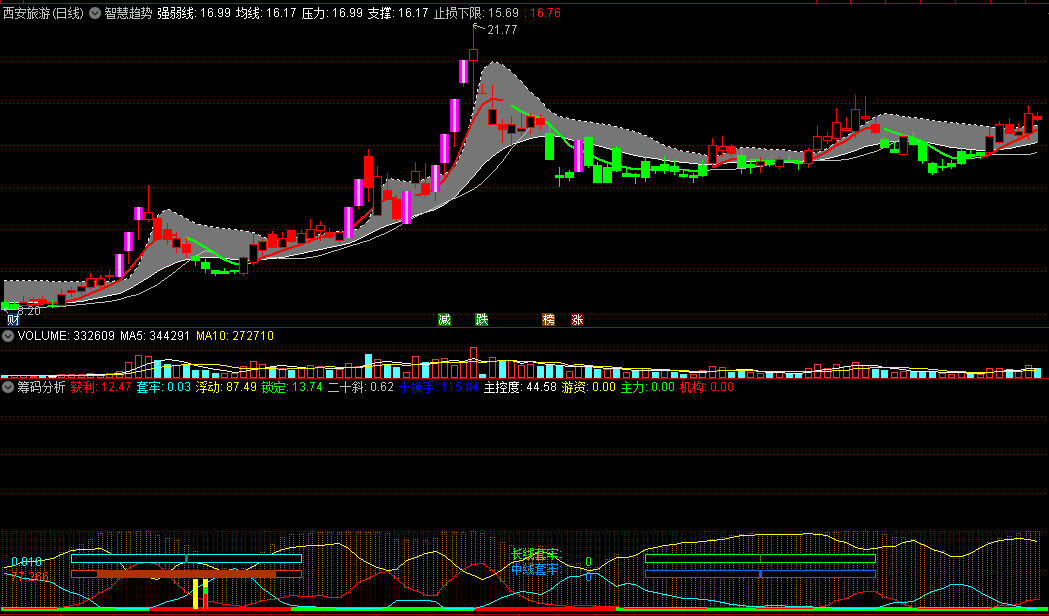This screenshot has width=1049, height=616.
Task: Click the red 77.286 value label
Action: point(29,576)
